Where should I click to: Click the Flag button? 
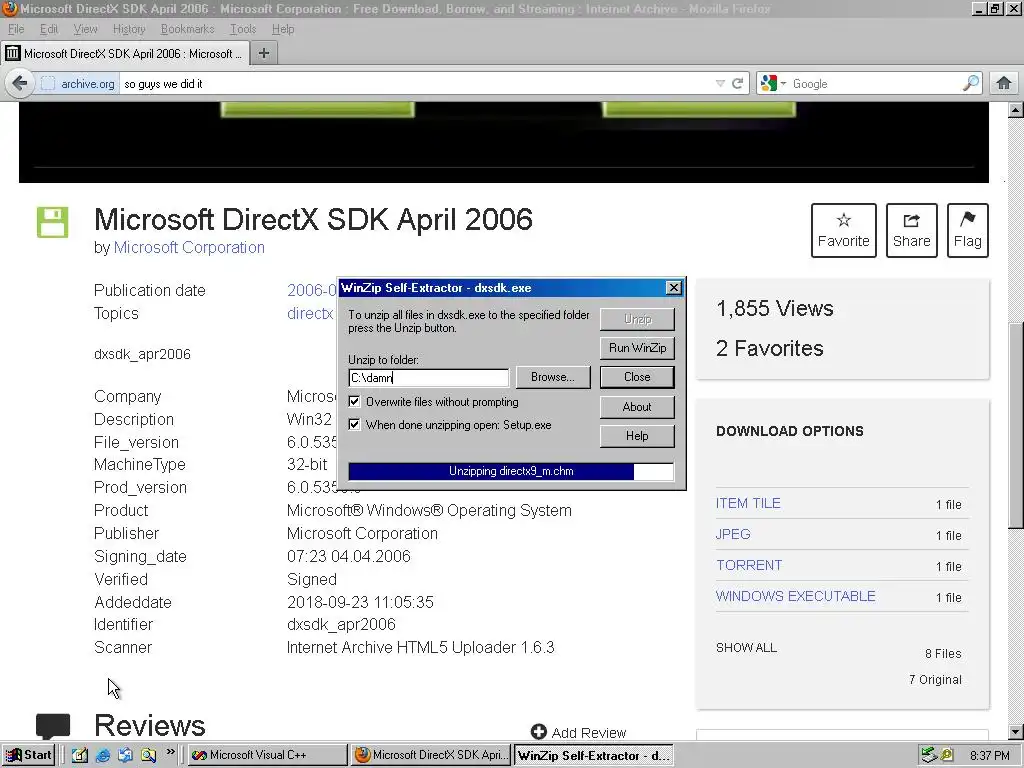[967, 230]
